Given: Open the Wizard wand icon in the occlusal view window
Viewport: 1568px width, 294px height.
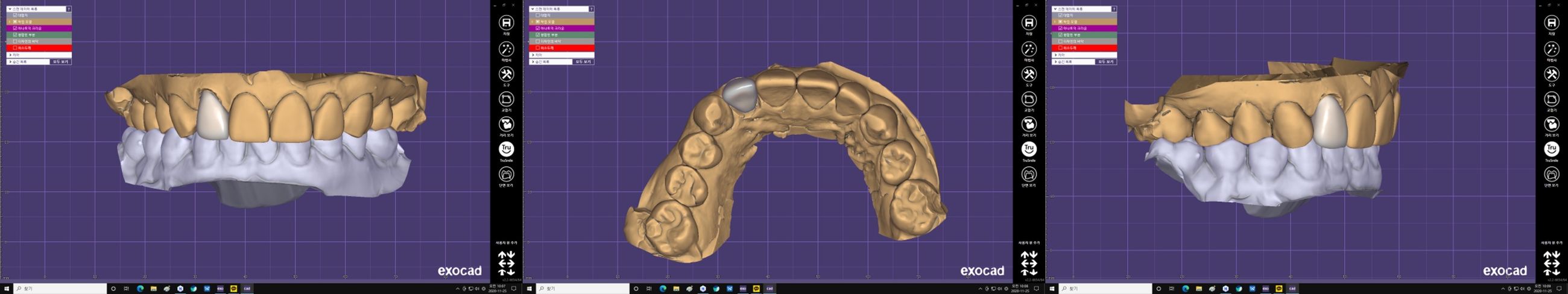Looking at the screenshot, I should coord(1029,49).
